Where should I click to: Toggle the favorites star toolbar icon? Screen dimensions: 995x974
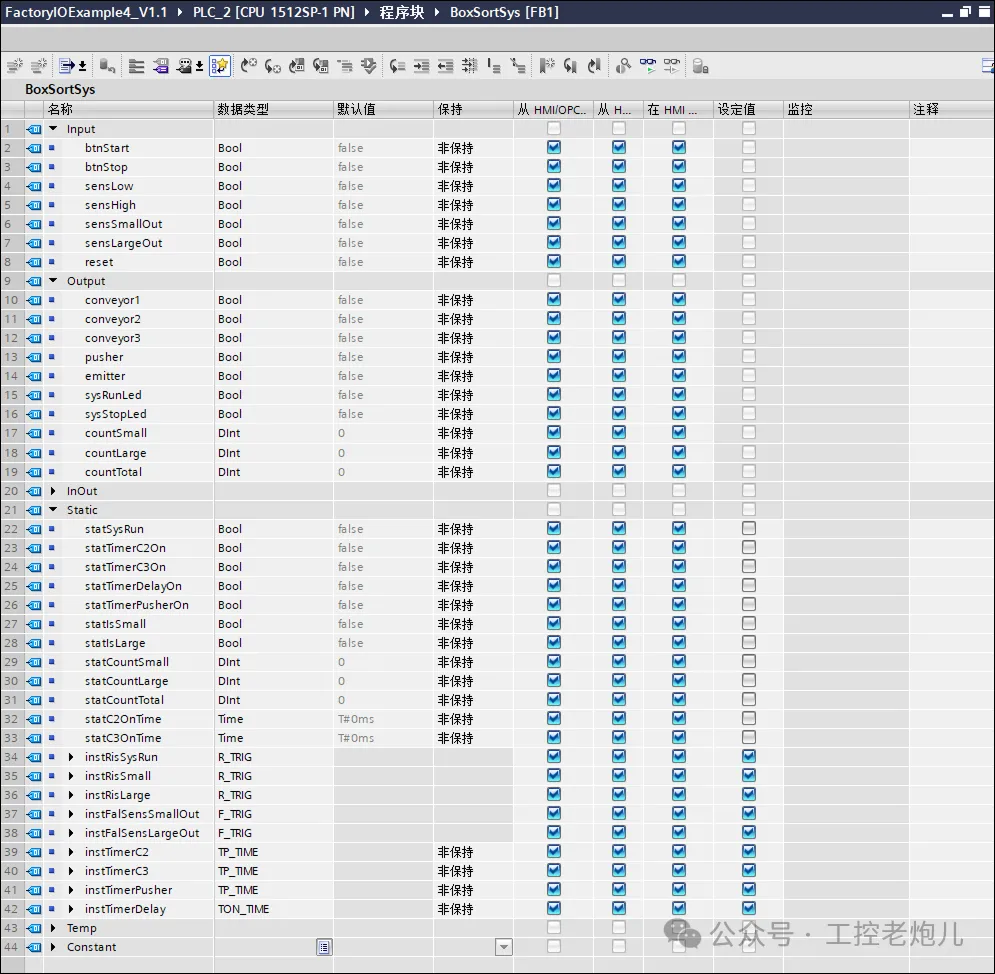[x=220, y=65]
